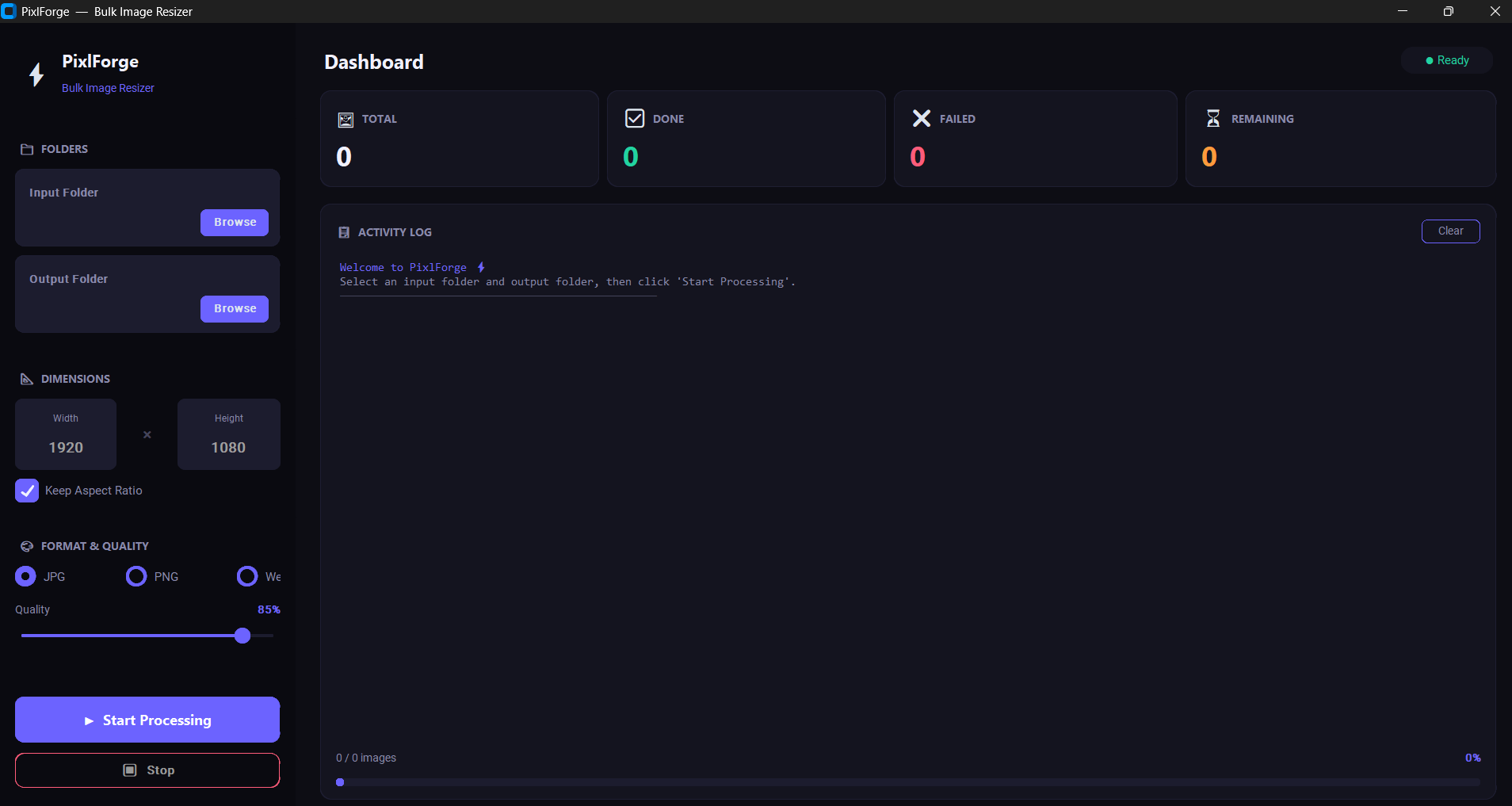Click the Quality label
The width and height of the screenshot is (1512, 806).
(x=32, y=609)
